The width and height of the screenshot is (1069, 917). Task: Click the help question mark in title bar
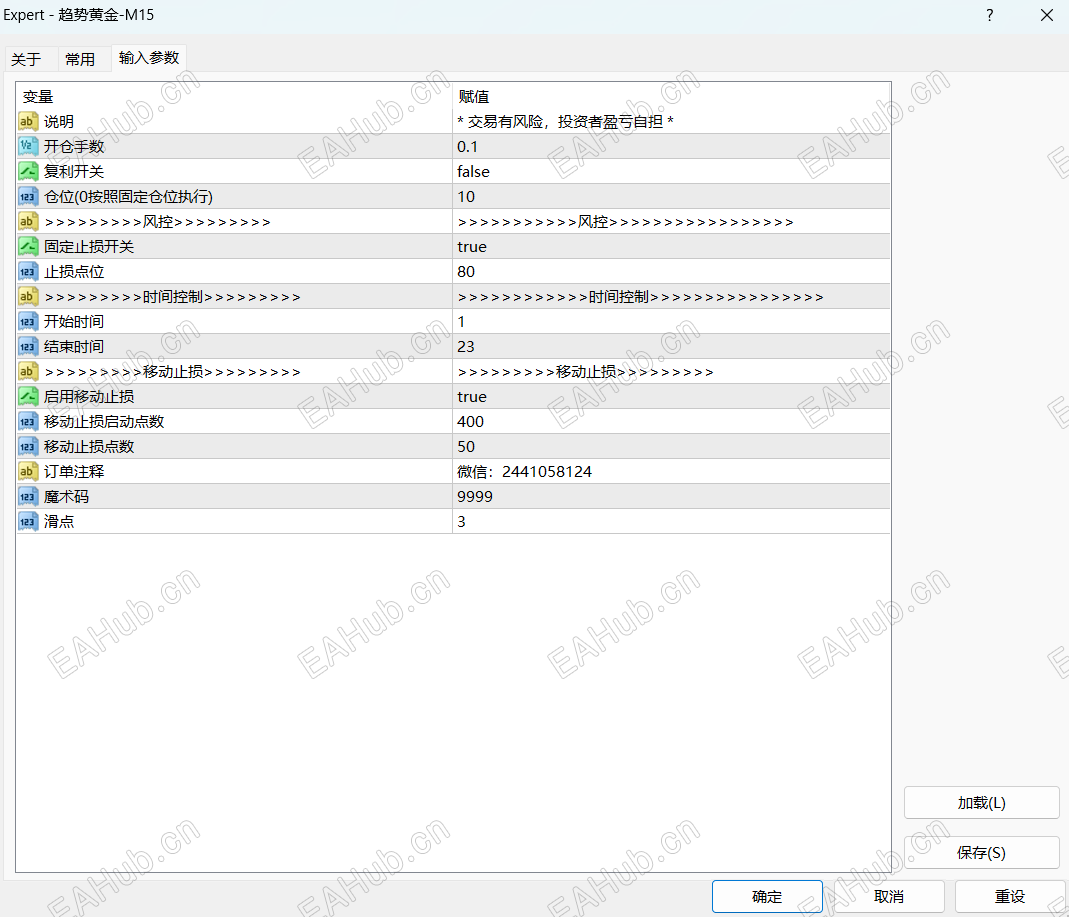pyautogui.click(x=989, y=15)
